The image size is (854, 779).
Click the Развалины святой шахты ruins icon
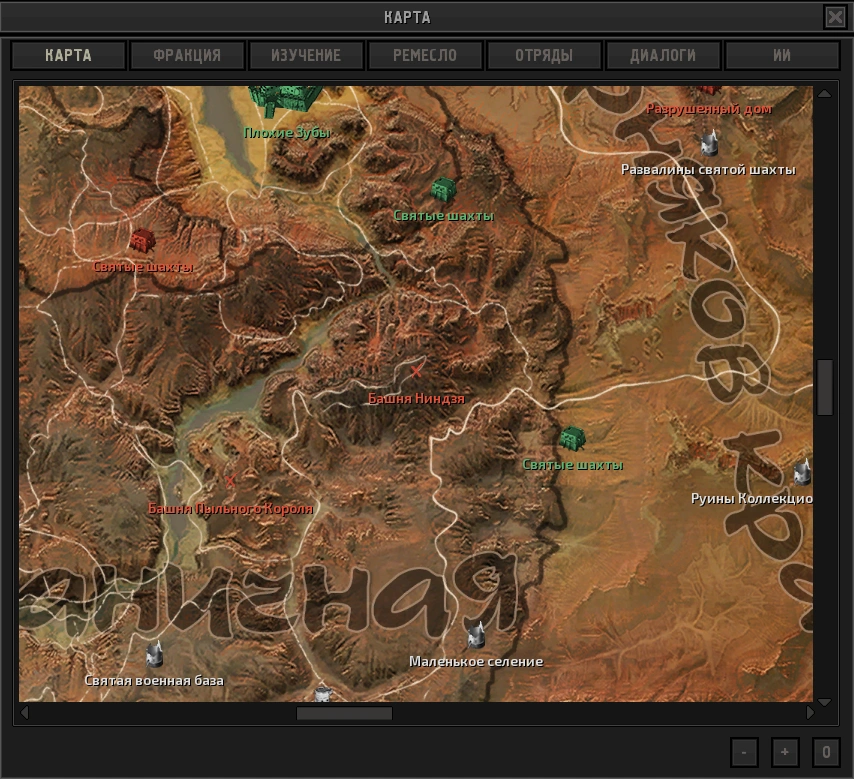pyautogui.click(x=709, y=142)
